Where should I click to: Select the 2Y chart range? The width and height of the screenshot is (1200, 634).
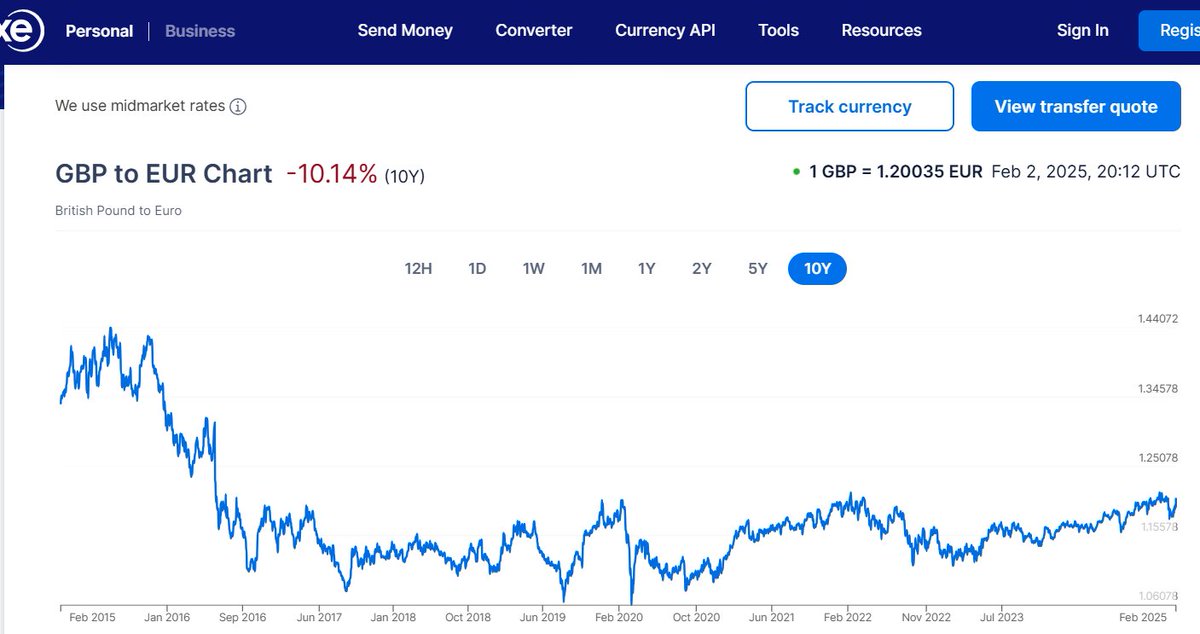point(702,268)
